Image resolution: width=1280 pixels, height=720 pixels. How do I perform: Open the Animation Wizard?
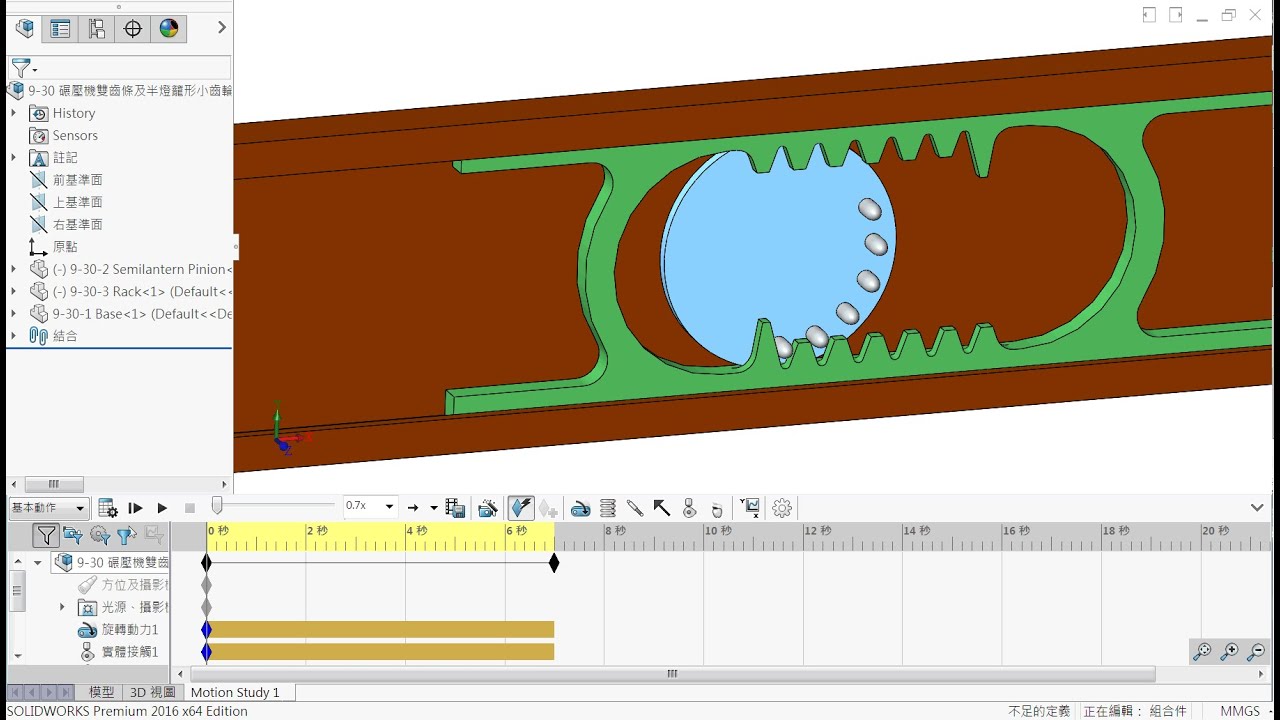tap(488, 508)
